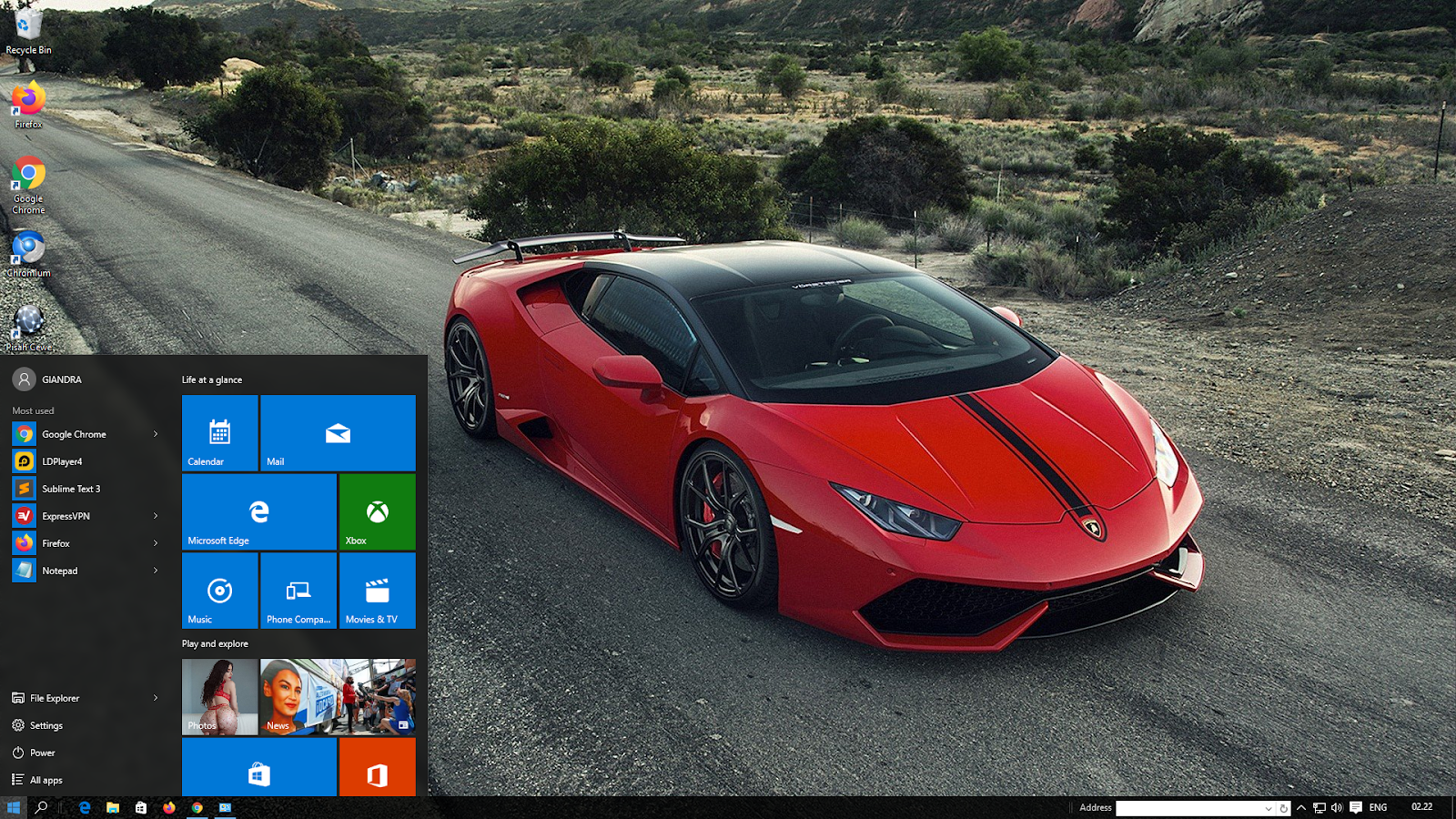Open the Calendar tile
The height and width of the screenshot is (819, 1456).
219,432
